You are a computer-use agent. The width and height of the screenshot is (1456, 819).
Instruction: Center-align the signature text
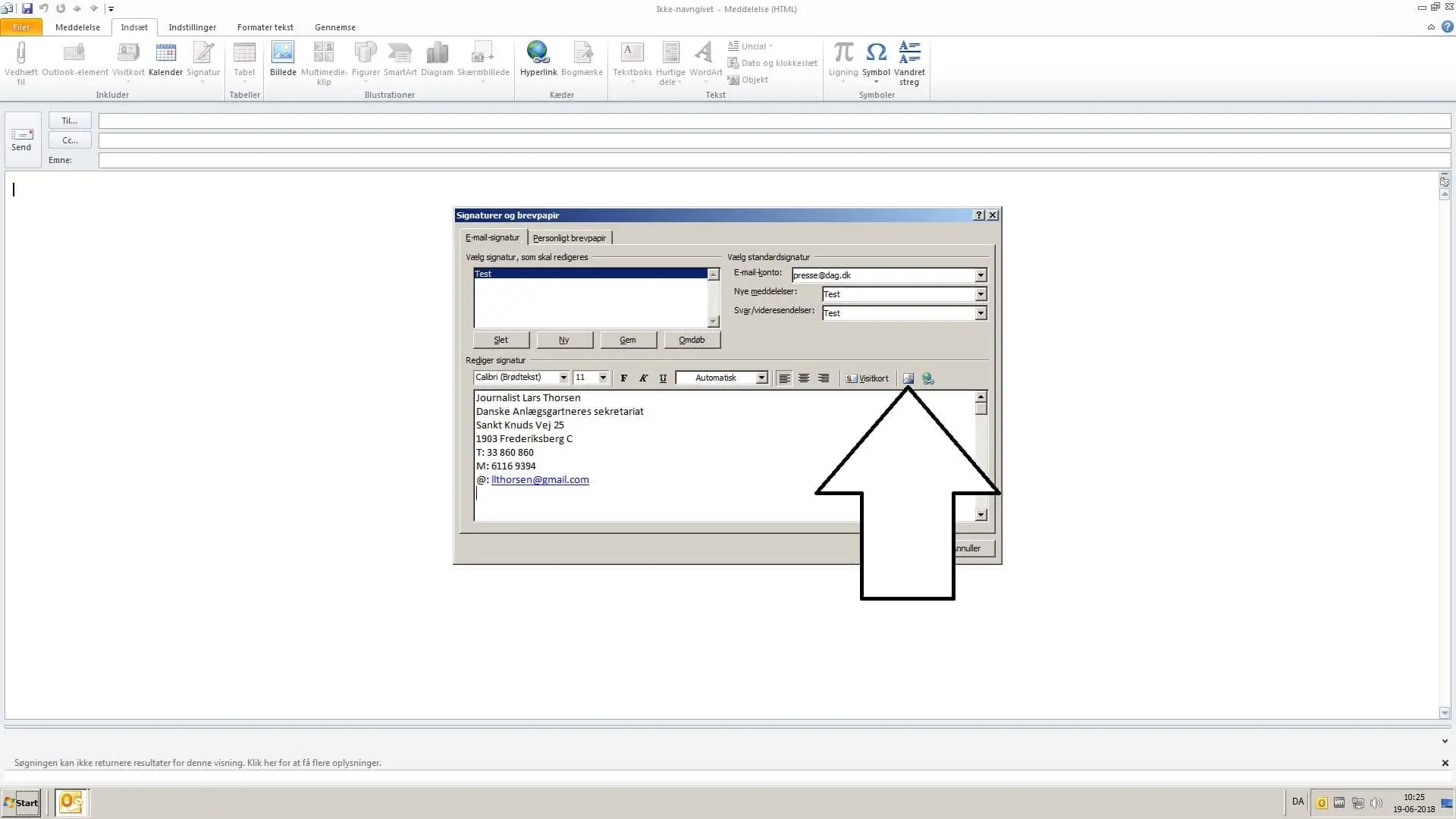804,378
